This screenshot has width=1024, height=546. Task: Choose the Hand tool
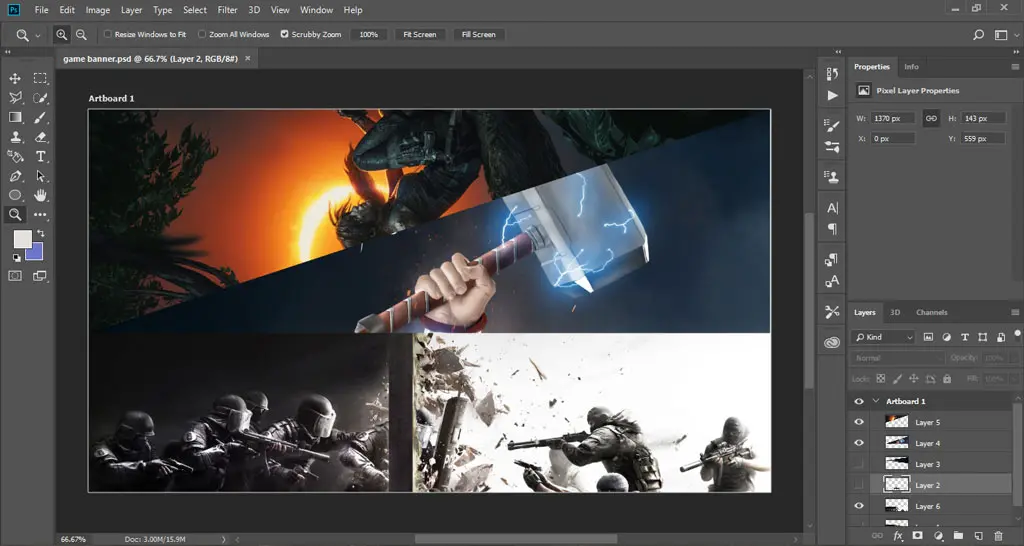click(x=41, y=195)
